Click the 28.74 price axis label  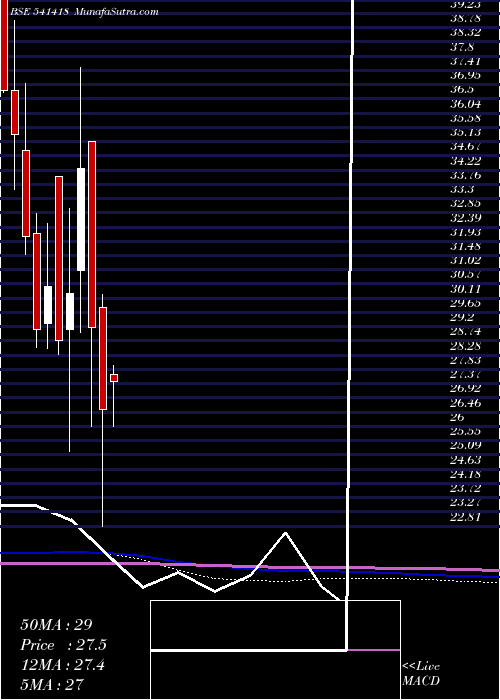pos(466,332)
